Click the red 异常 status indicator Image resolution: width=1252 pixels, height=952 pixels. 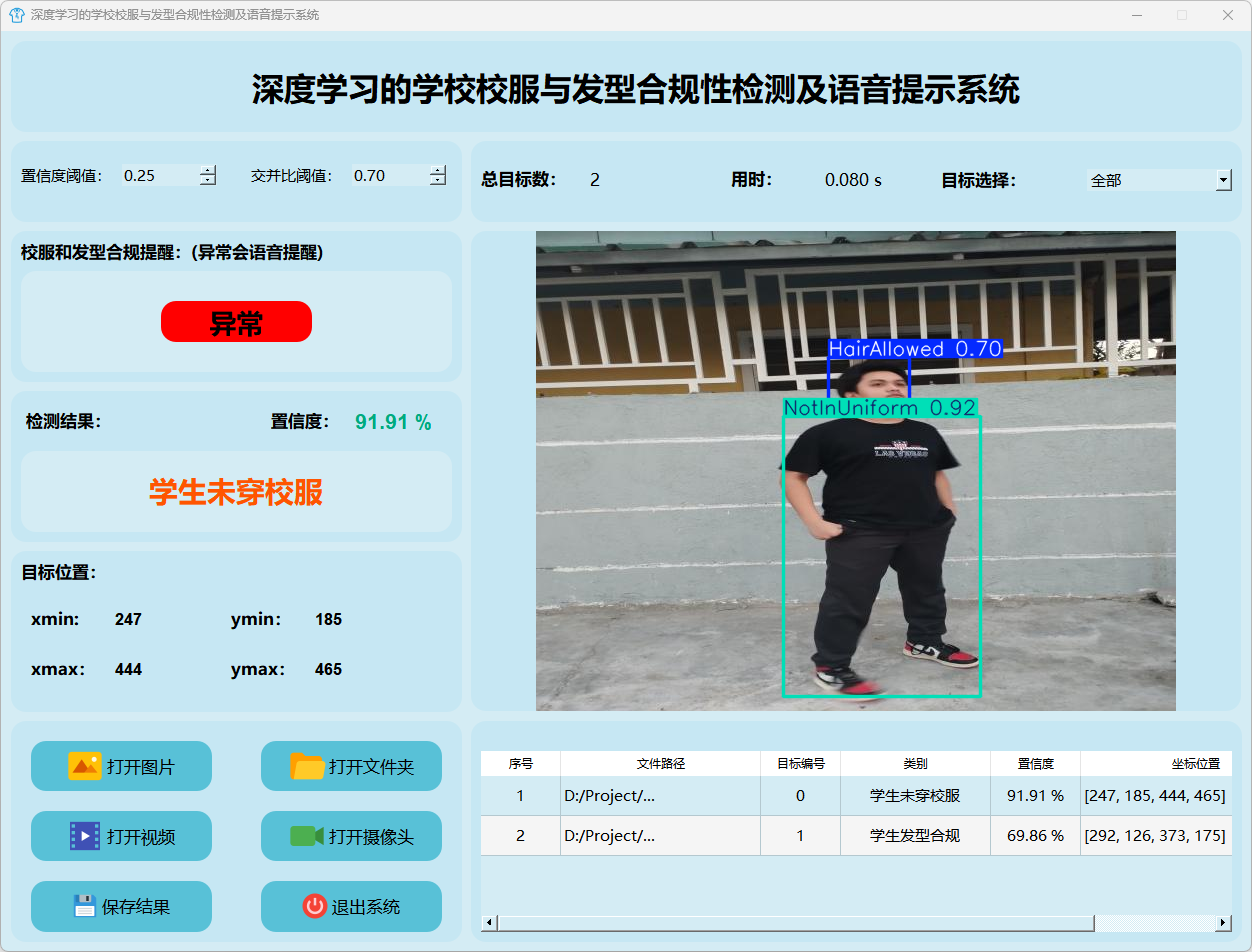(x=236, y=322)
